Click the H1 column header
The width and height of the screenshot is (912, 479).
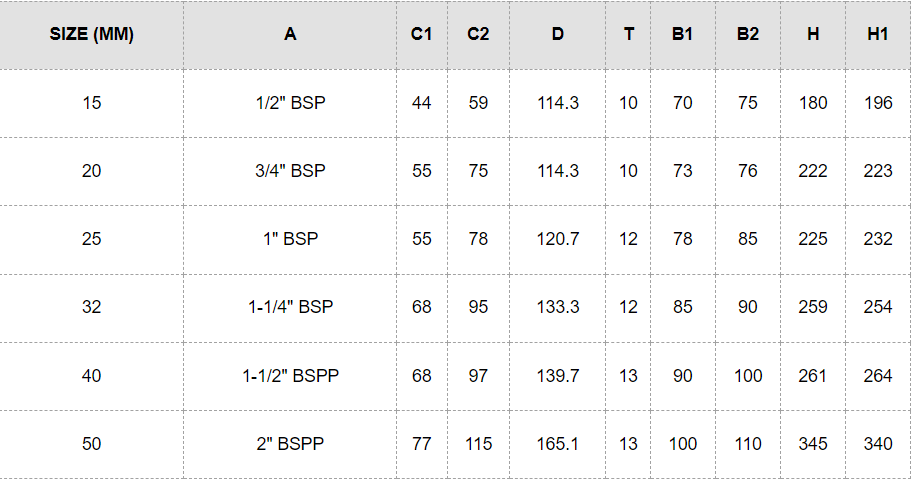click(x=878, y=34)
